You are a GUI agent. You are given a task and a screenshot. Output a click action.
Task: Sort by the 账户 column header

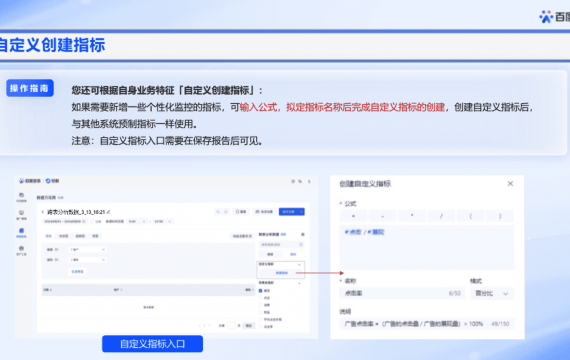click(x=118, y=290)
